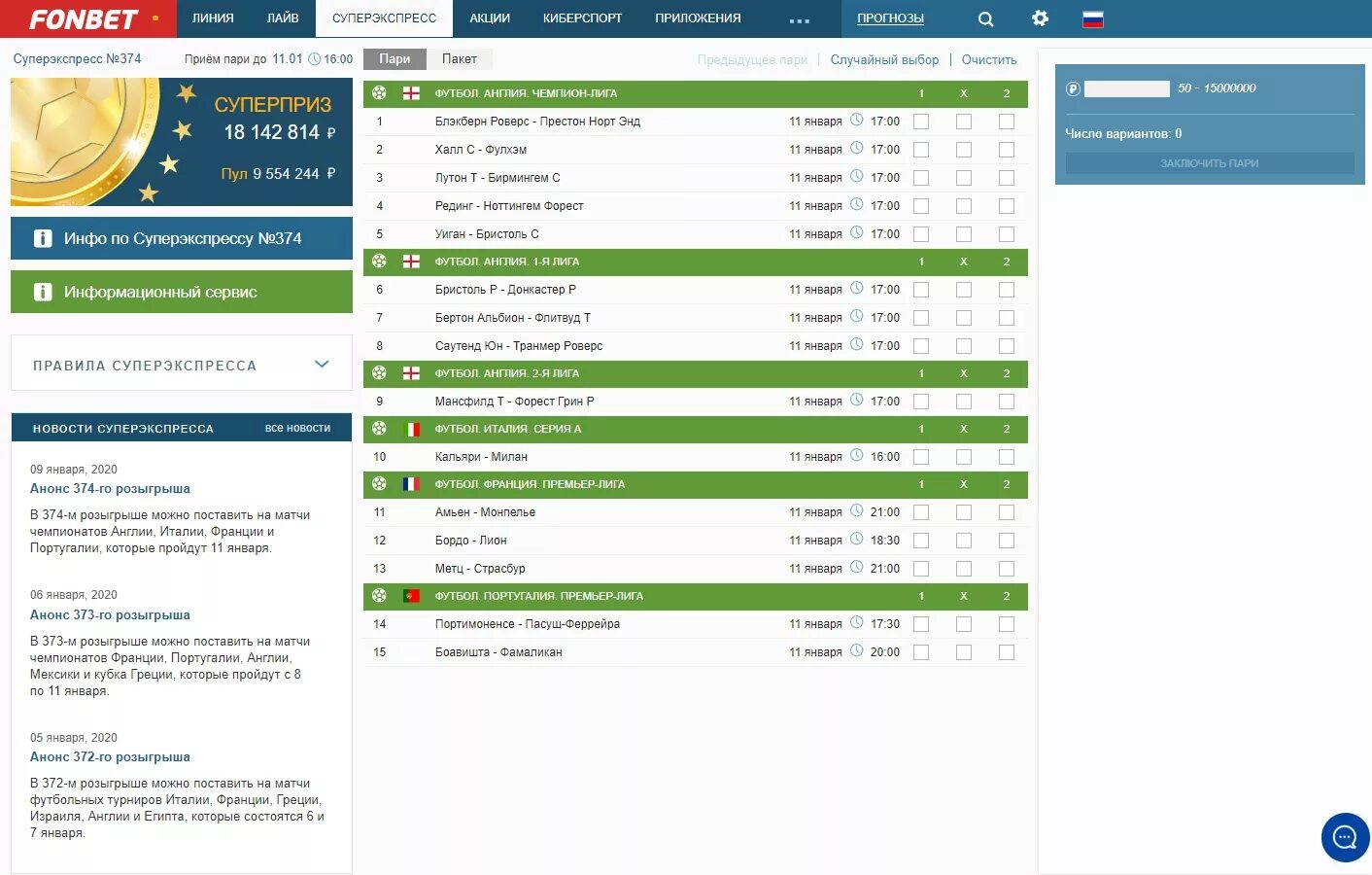Click clock icon on Кальяри - Милан row
The width and height of the screenshot is (1372, 875).
[x=857, y=456]
